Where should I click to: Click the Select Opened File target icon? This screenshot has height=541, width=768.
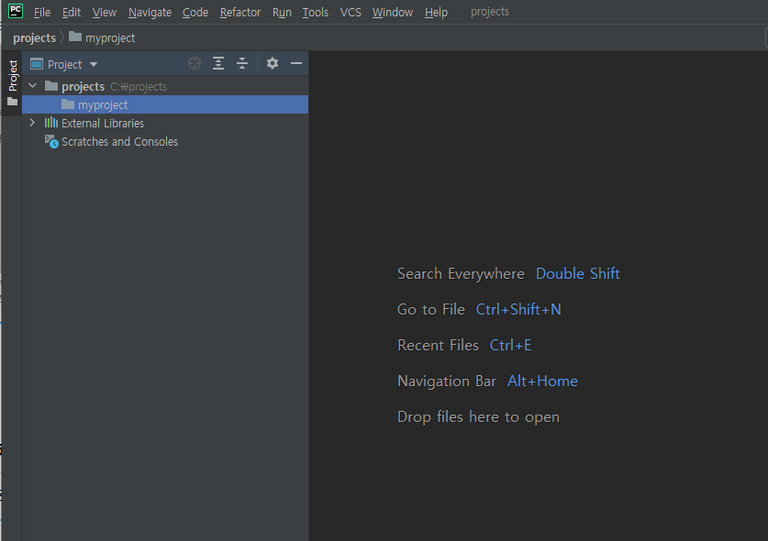(194, 64)
